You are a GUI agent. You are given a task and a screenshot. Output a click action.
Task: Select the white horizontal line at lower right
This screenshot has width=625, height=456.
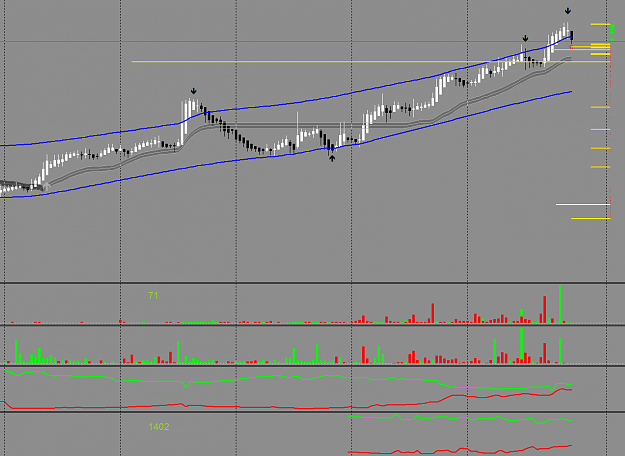(583, 204)
